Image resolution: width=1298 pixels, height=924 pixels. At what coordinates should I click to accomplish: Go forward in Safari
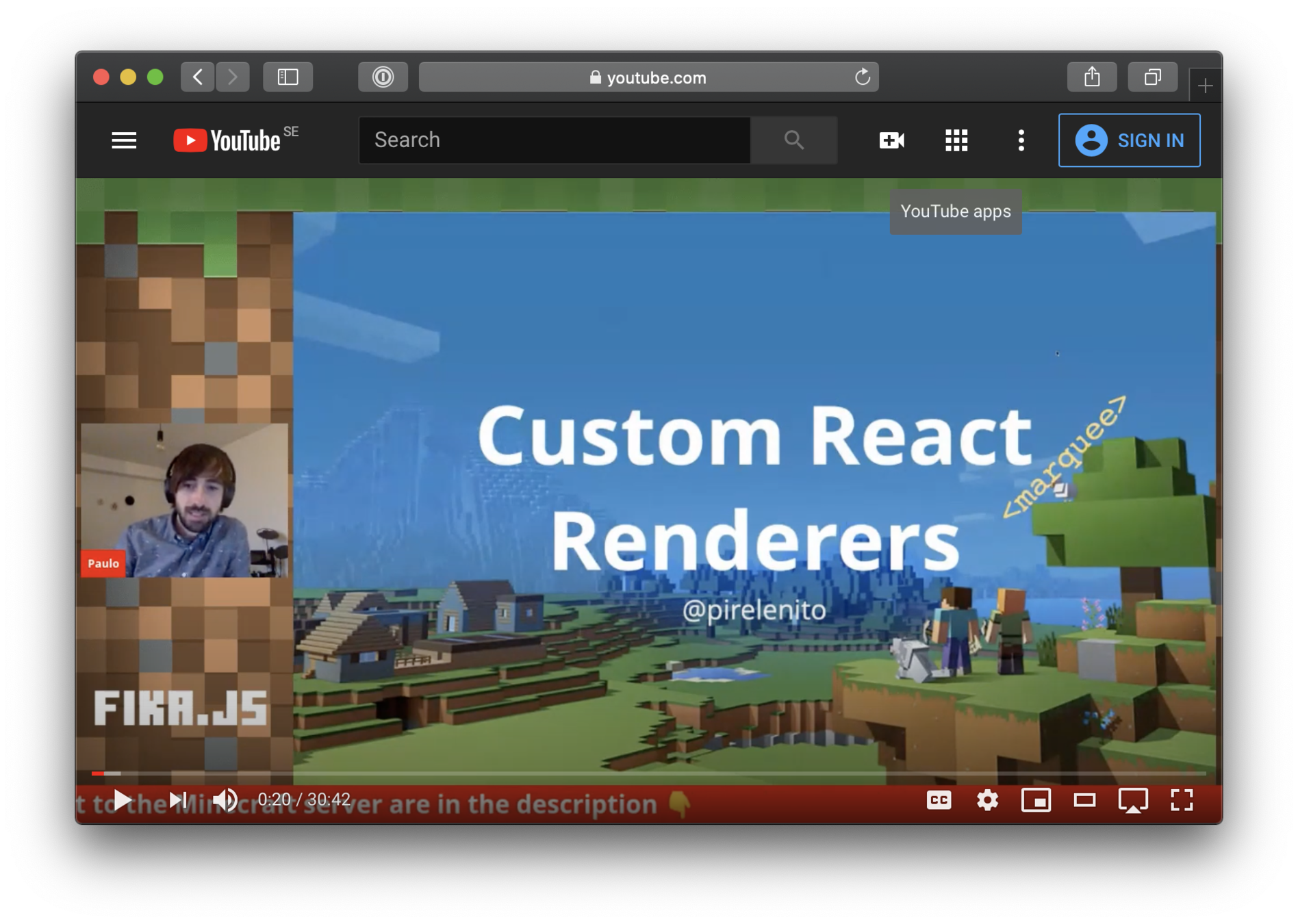pos(233,77)
